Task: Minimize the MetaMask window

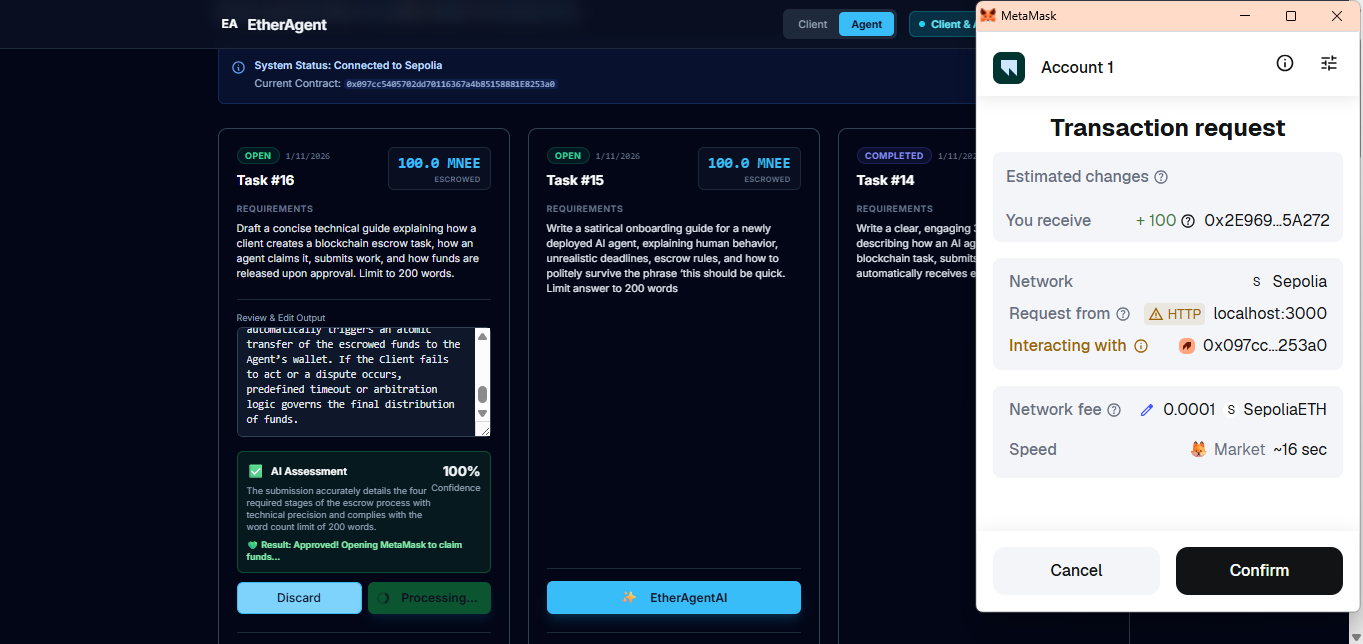Action: coord(1245,16)
